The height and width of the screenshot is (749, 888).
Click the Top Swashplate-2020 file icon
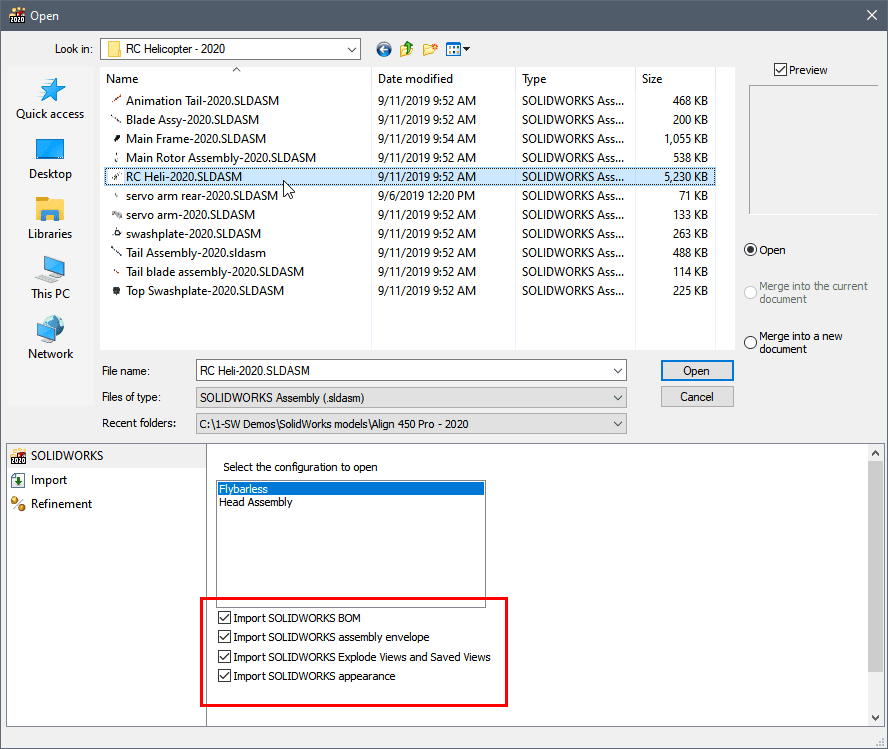point(116,290)
